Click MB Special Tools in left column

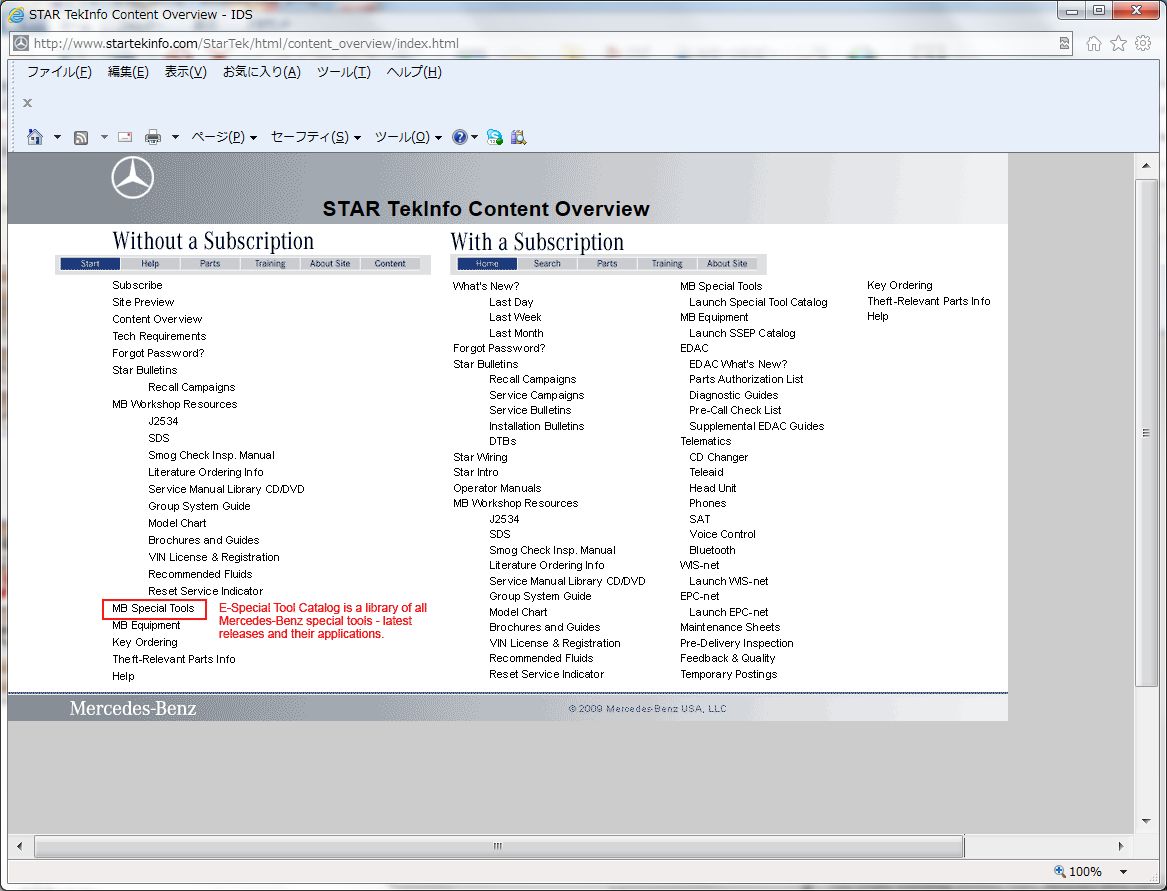coord(153,608)
